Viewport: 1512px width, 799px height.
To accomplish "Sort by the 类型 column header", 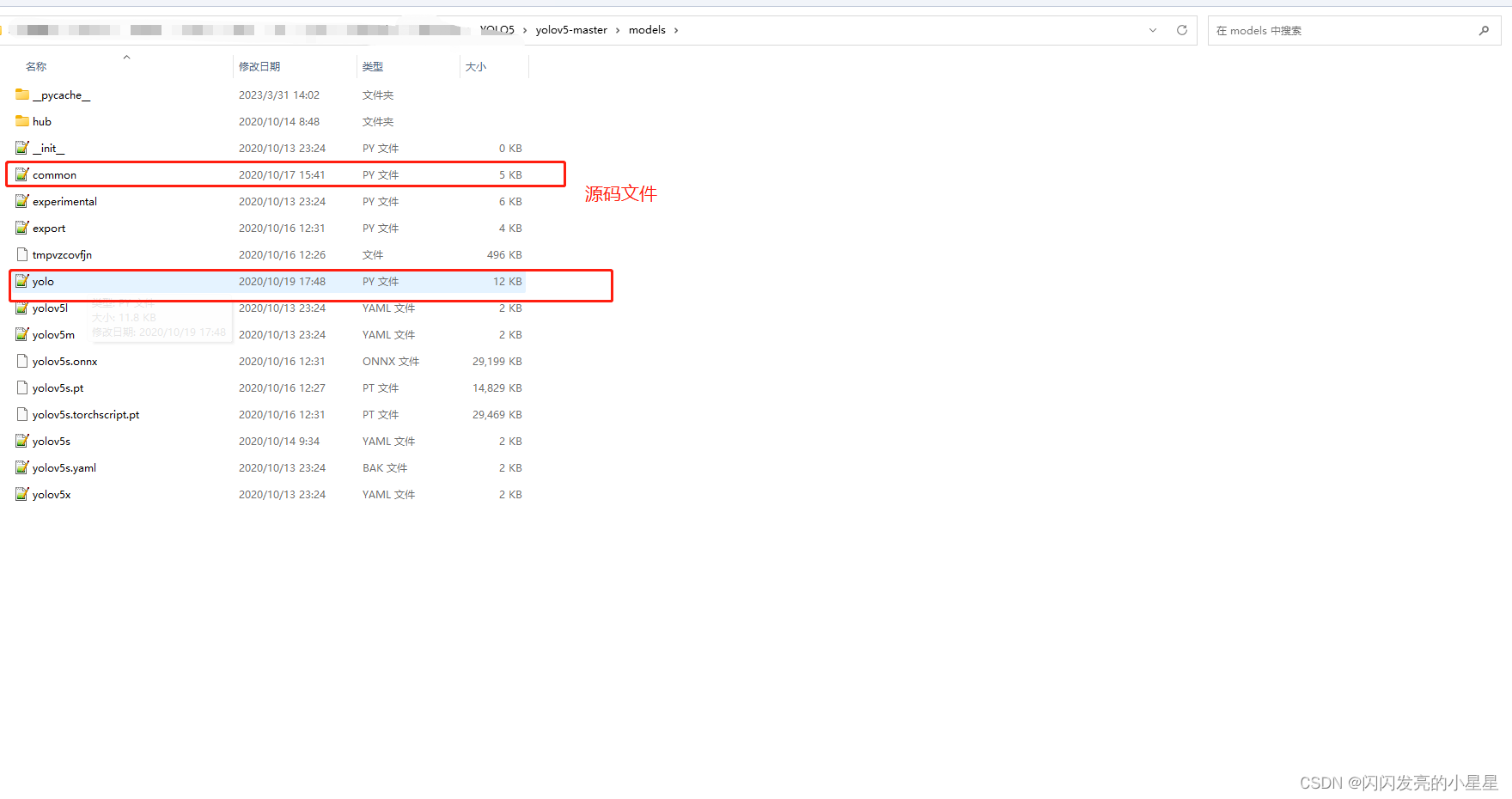I will coord(373,66).
